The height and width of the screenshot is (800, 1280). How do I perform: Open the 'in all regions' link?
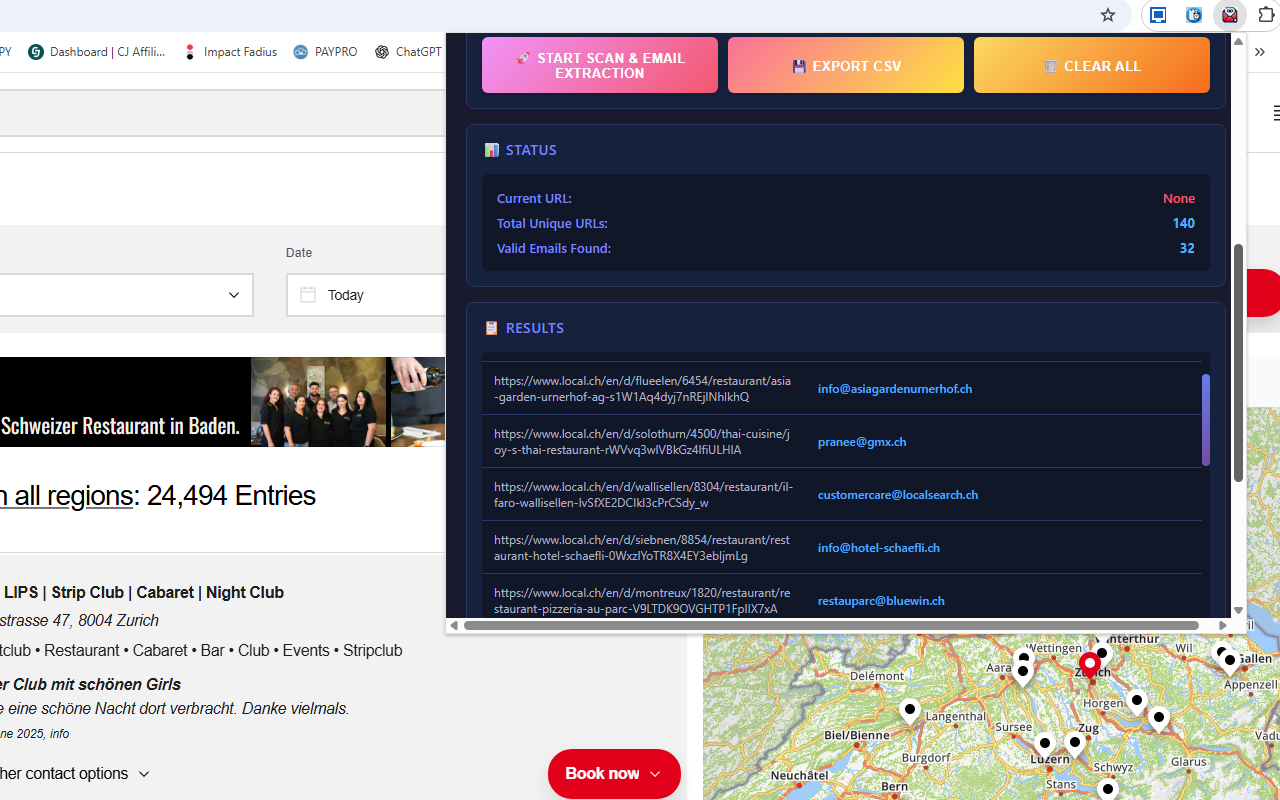point(66,495)
